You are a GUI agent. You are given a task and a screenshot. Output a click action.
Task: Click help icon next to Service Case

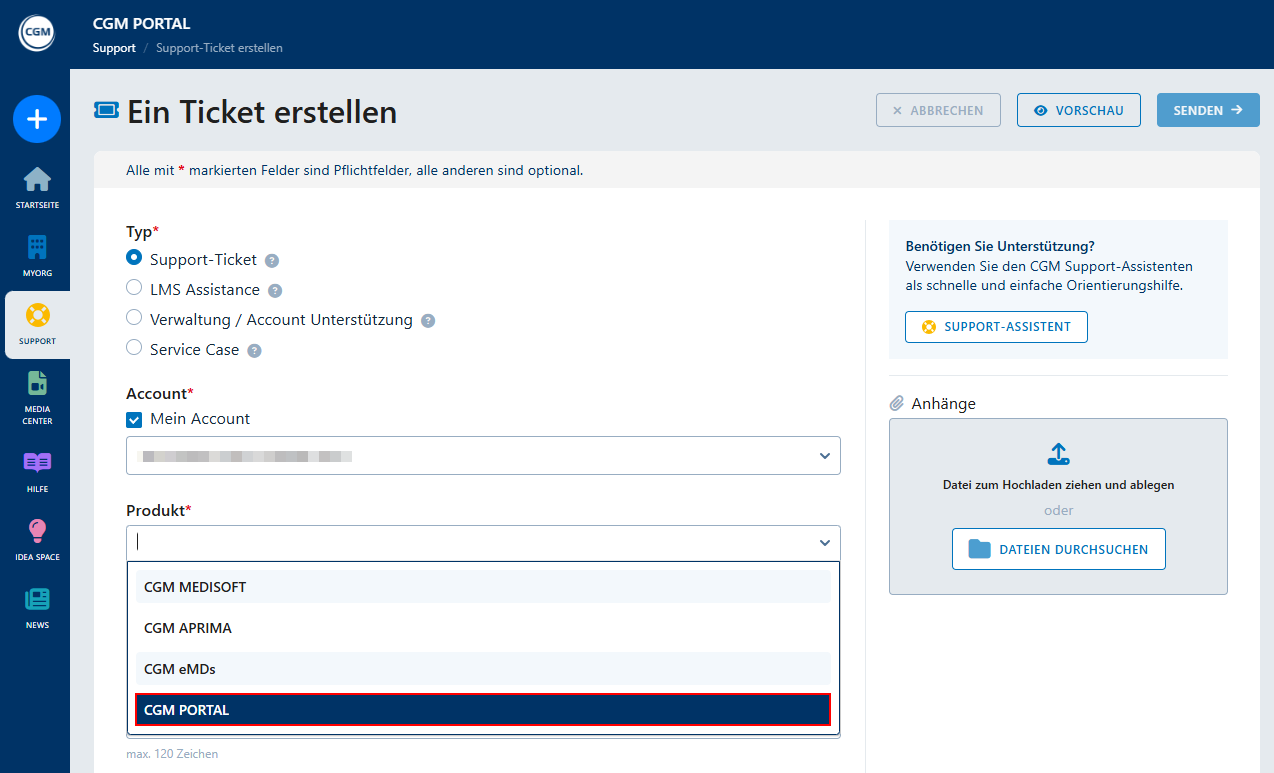coord(254,351)
